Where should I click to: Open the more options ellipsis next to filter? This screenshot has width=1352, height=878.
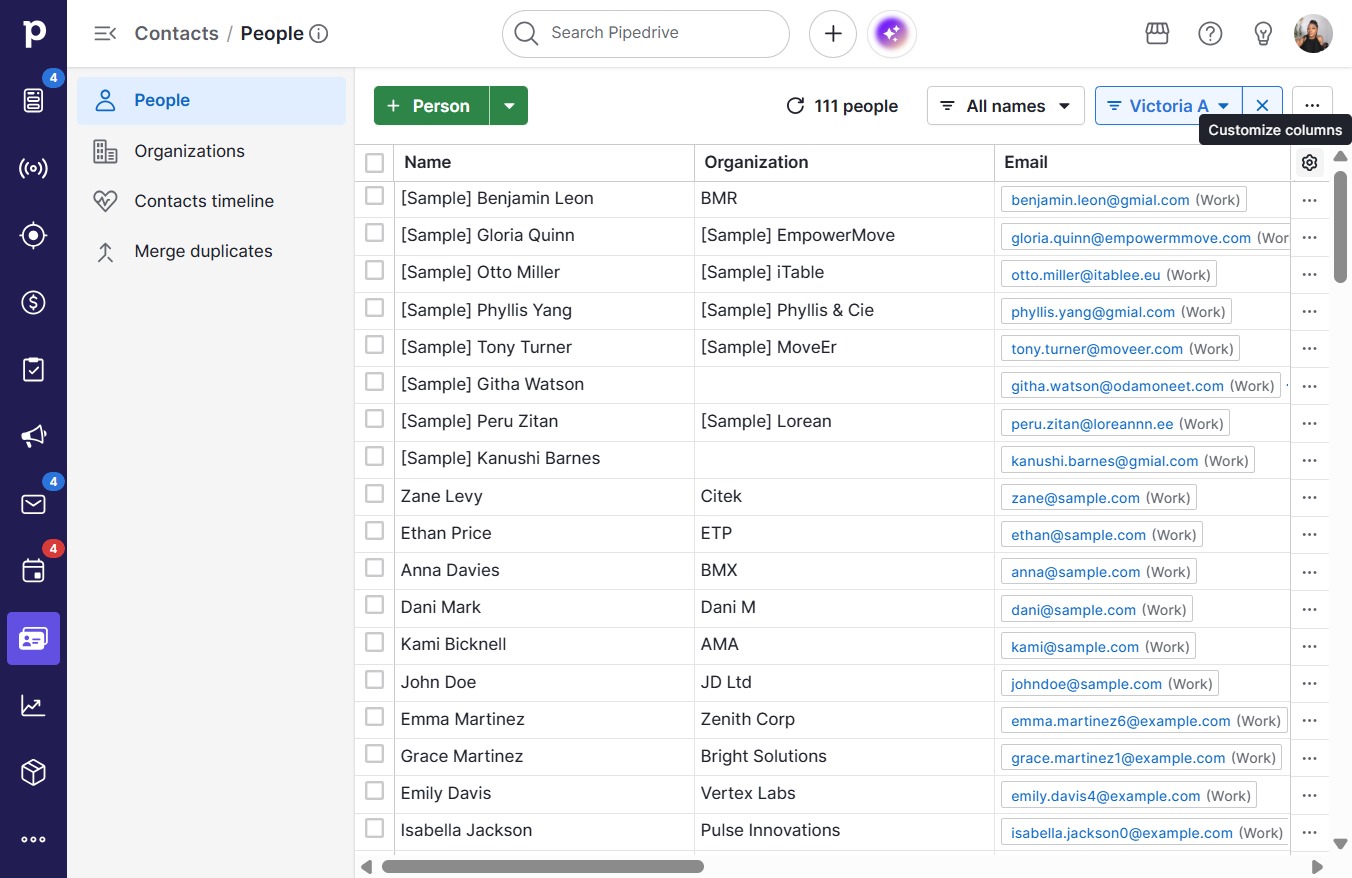click(1312, 106)
